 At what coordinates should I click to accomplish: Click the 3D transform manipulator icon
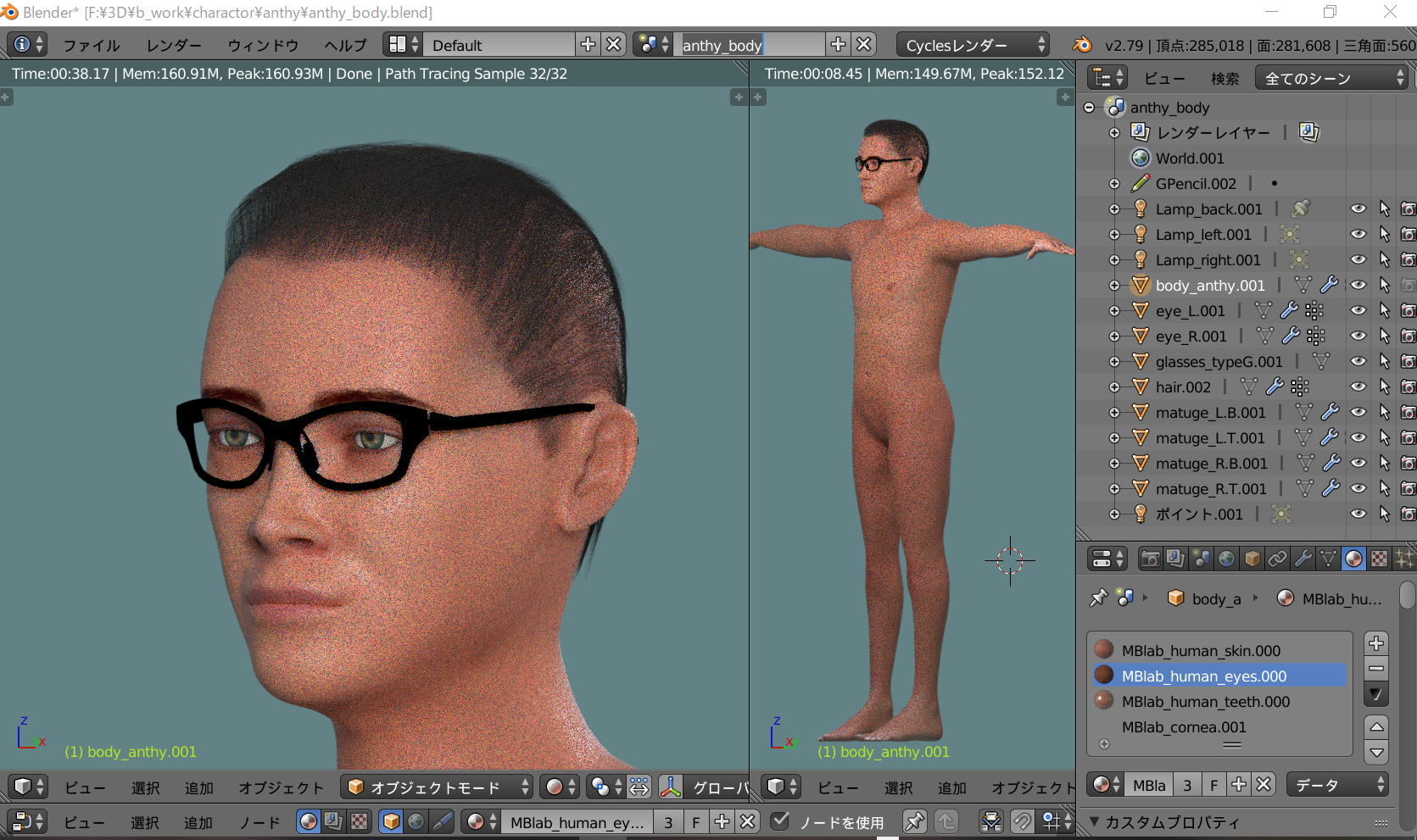[671, 787]
